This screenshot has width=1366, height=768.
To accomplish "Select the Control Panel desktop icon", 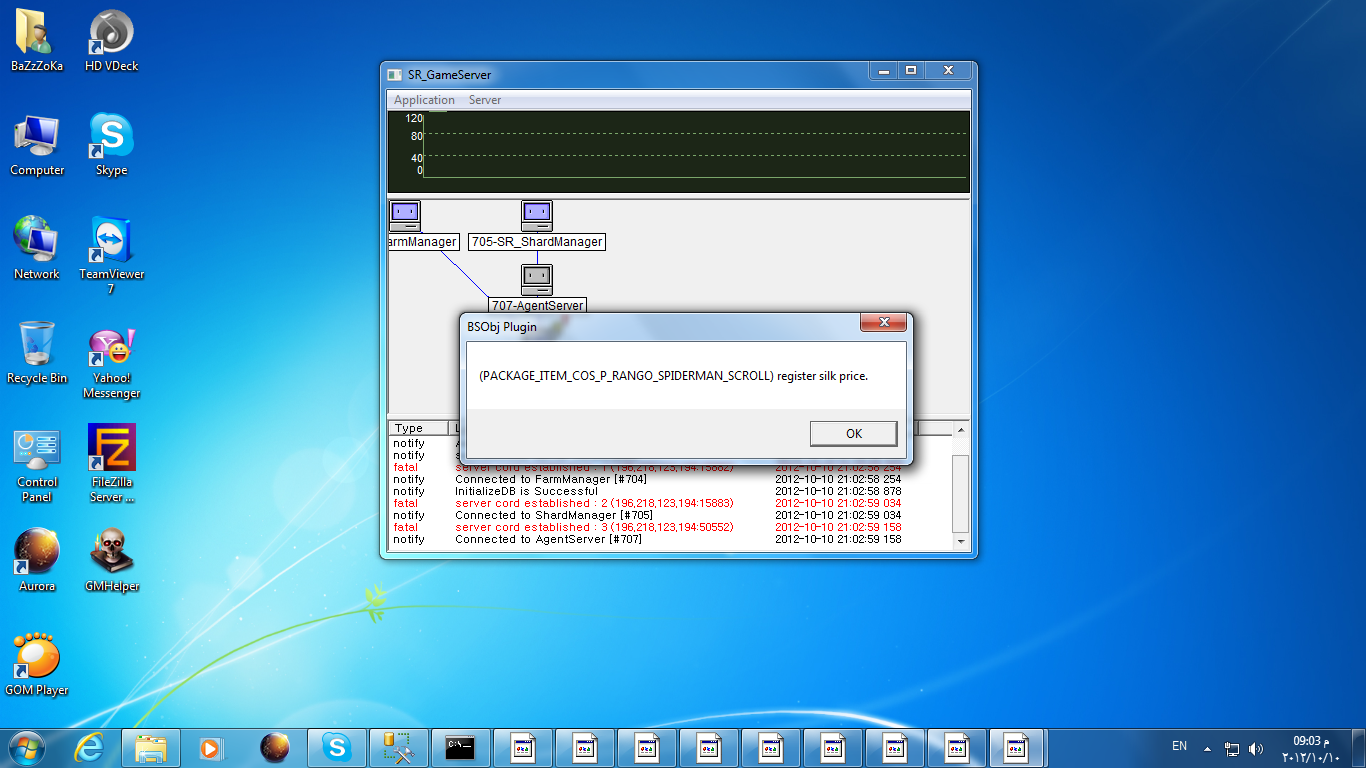I will pos(37,464).
